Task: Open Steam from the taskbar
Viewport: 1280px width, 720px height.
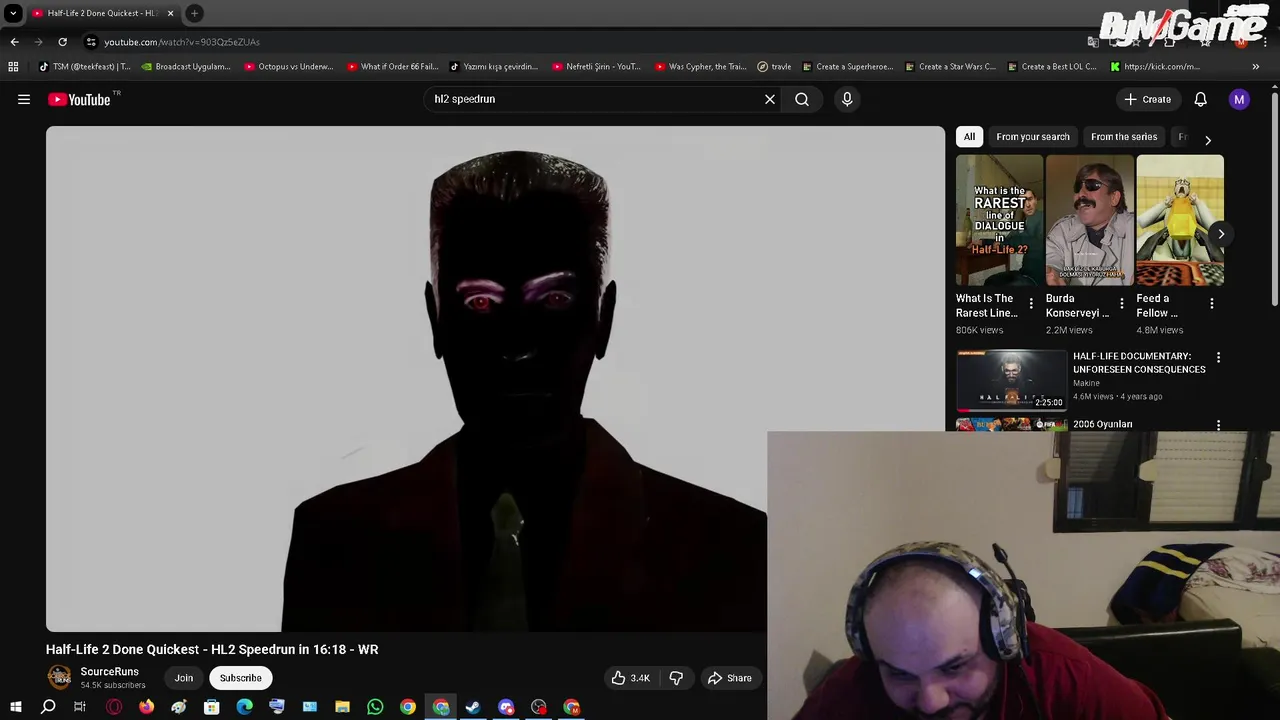Action: pos(473,707)
